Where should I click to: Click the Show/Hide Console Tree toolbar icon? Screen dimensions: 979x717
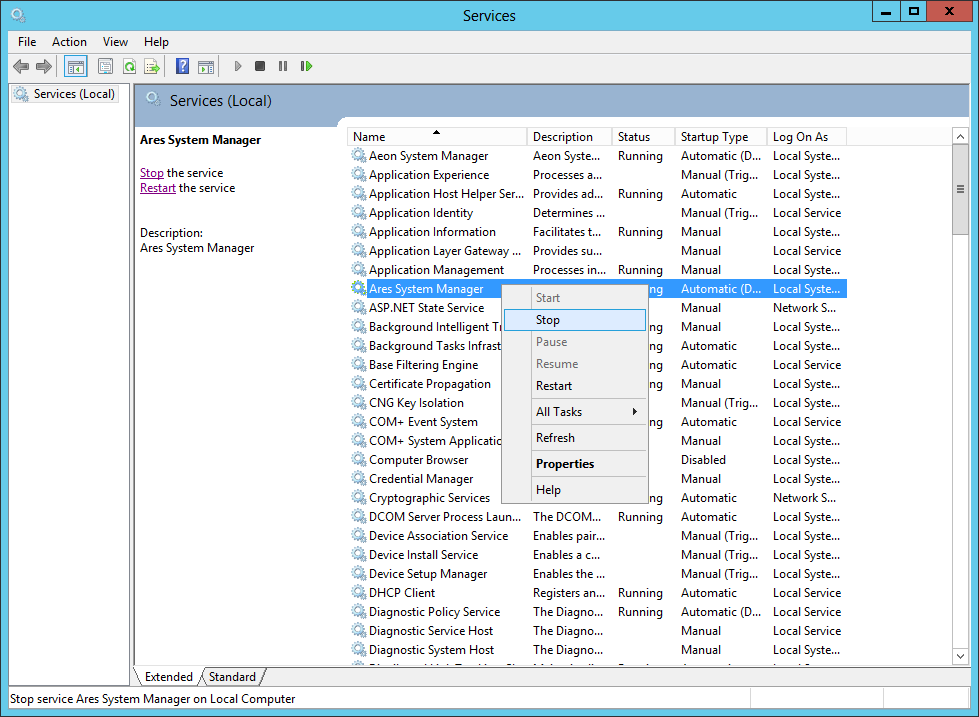point(76,66)
